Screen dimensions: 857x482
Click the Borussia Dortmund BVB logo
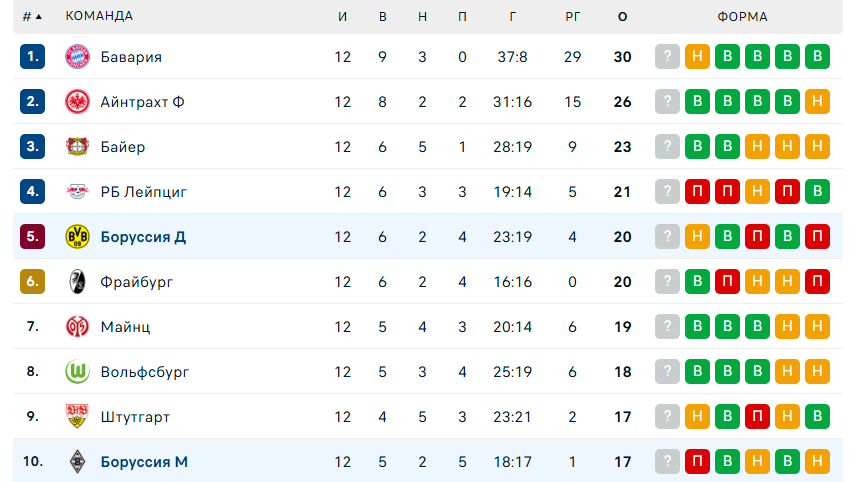pyautogui.click(x=77, y=237)
